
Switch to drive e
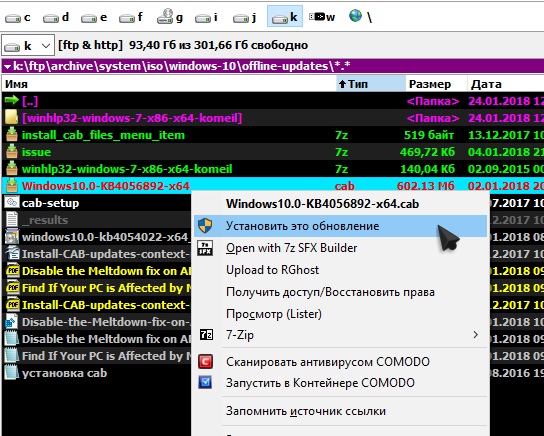[x=94, y=17]
